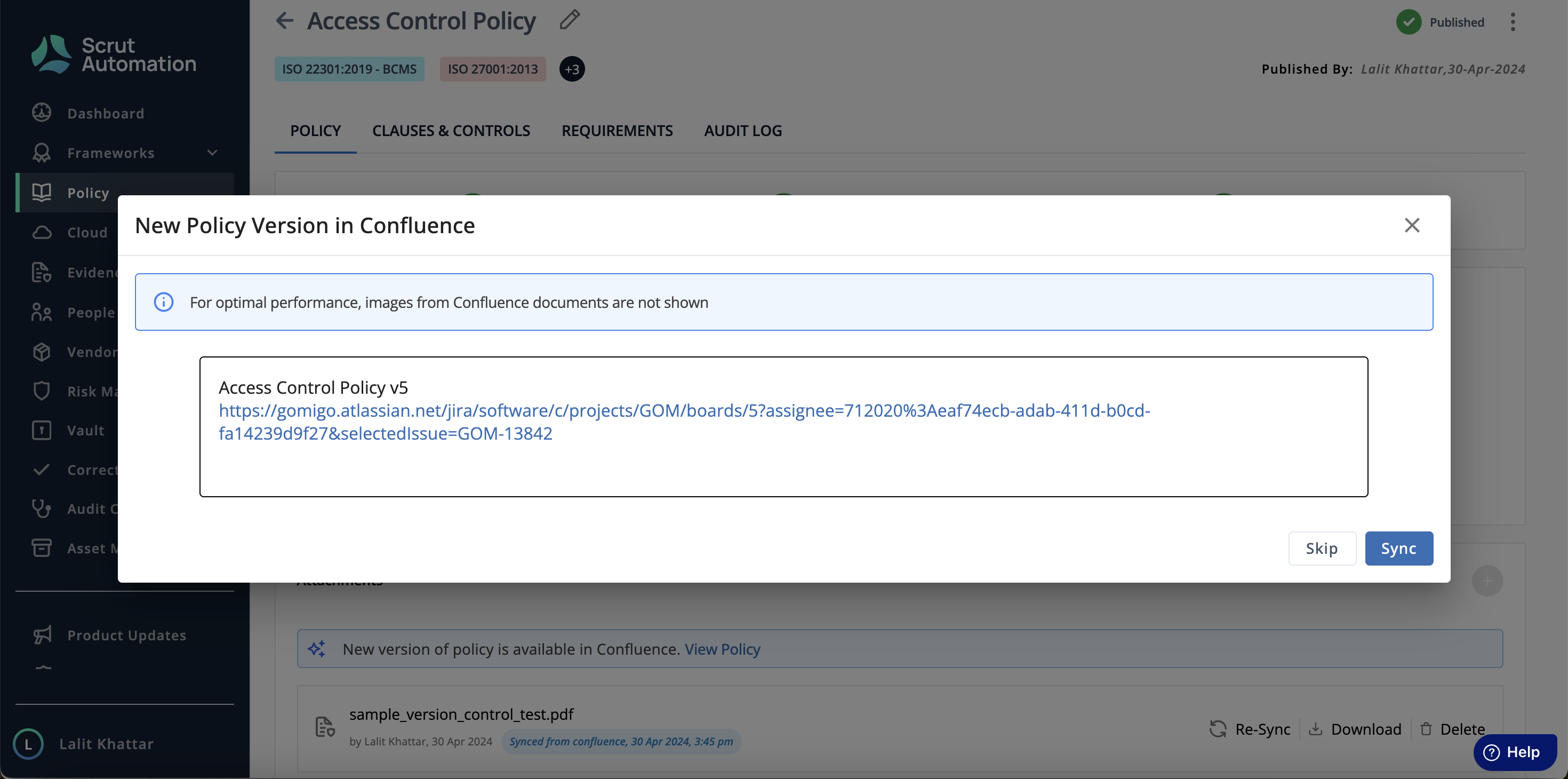Click the ISO 27001:2013 tag

493,69
